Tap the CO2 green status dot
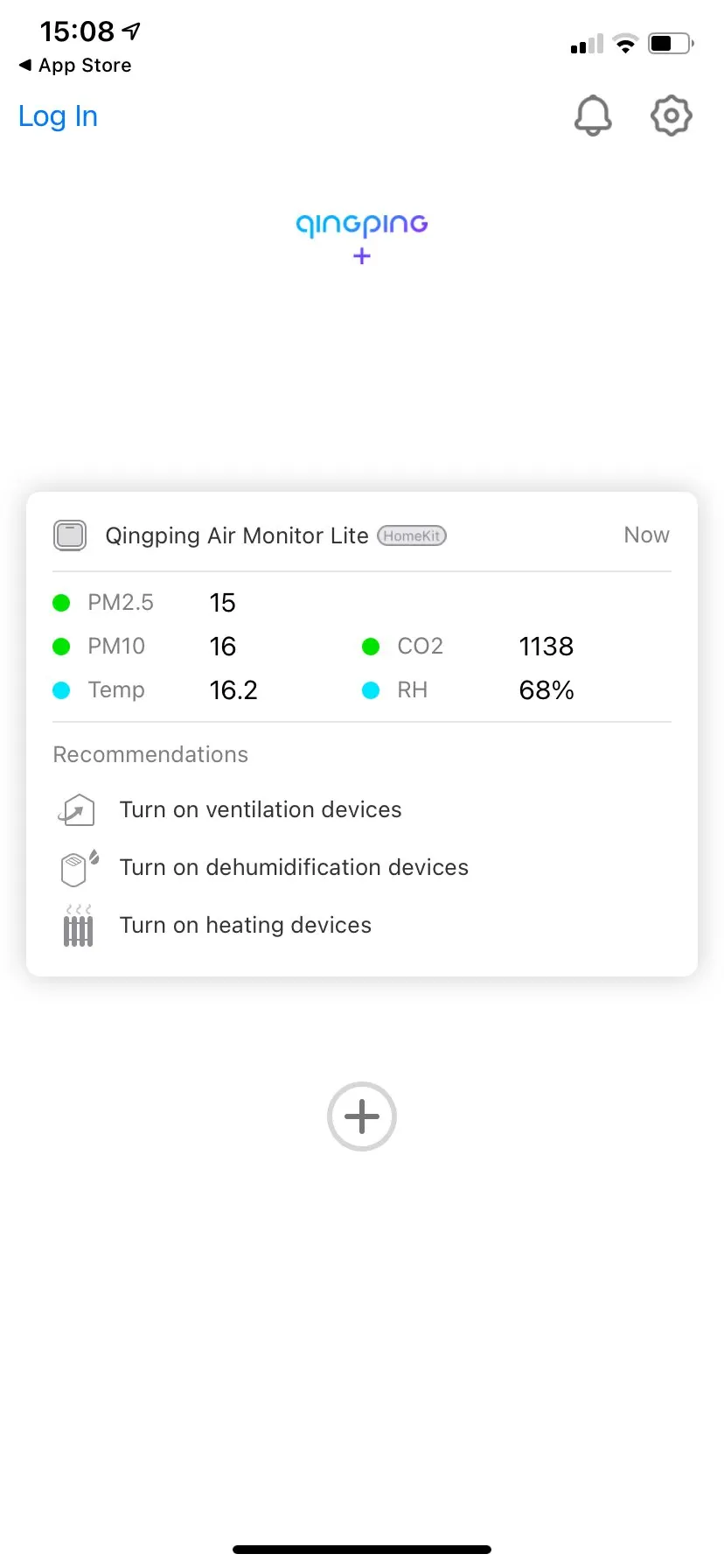724x1568 pixels. [x=371, y=647]
